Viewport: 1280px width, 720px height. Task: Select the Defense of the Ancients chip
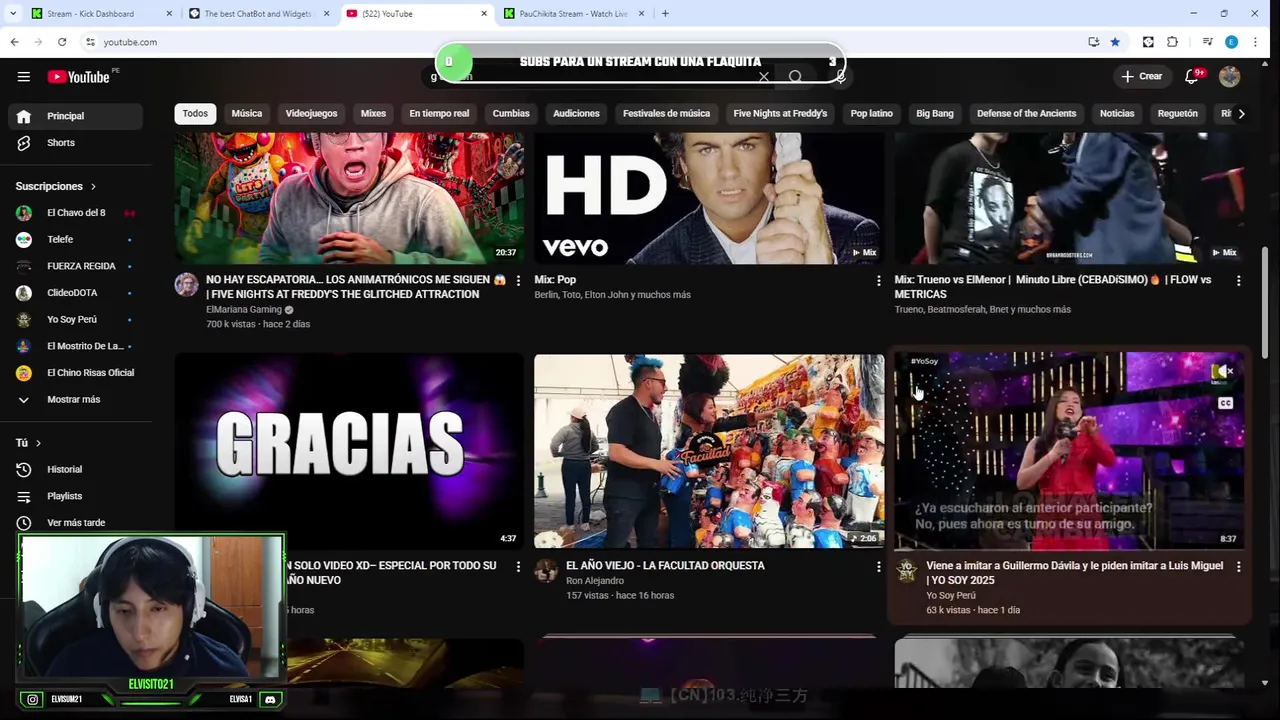click(1026, 114)
